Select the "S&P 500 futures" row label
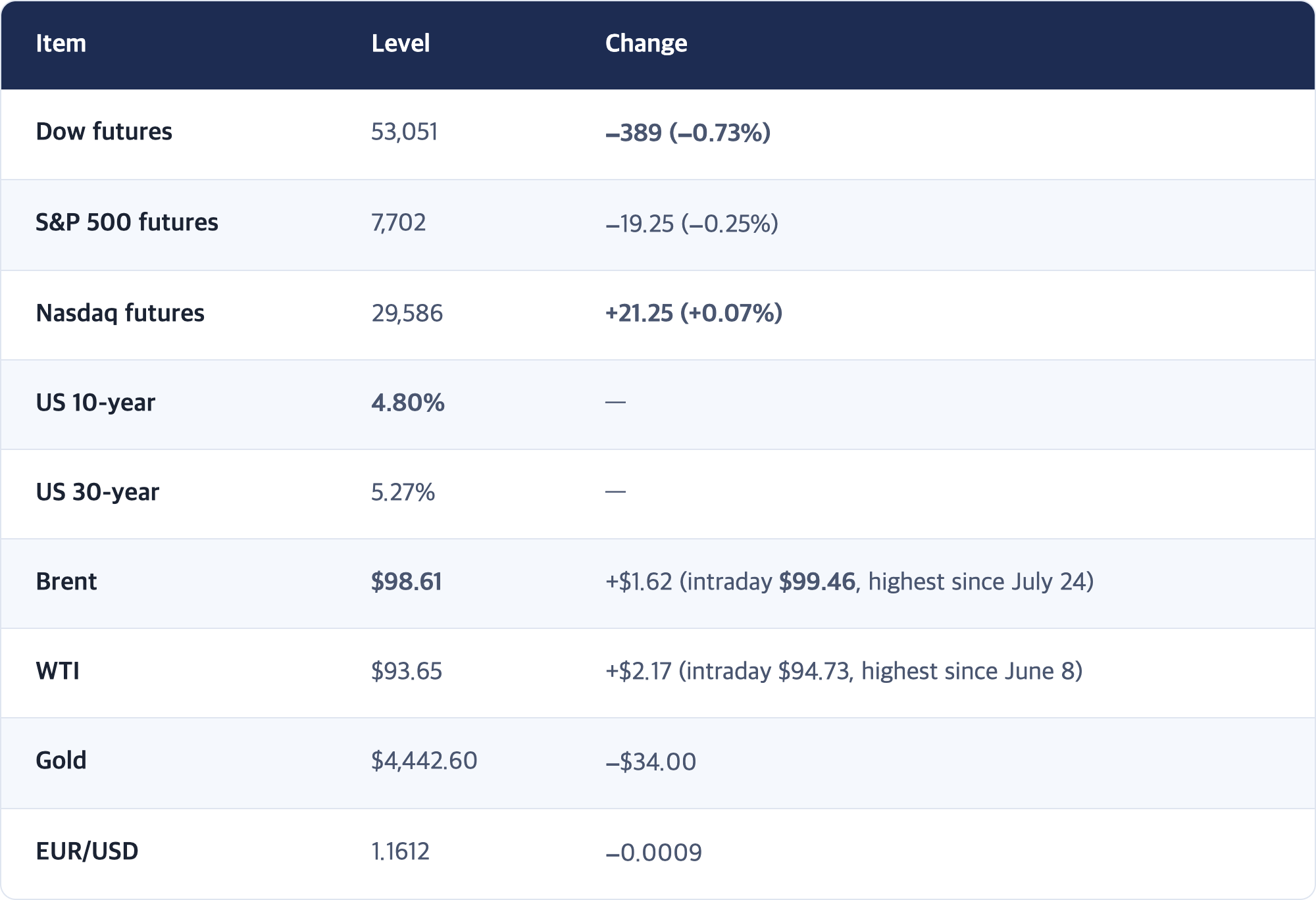Viewport: 1316px width, 900px height. [127, 222]
